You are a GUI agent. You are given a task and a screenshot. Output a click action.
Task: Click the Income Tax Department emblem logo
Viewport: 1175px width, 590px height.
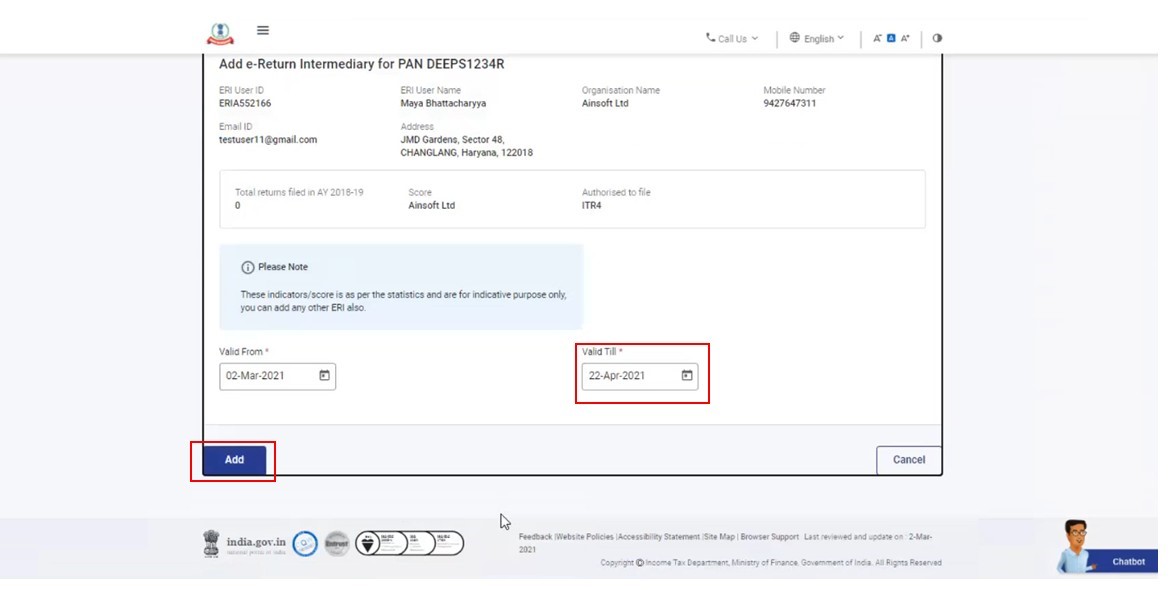220,33
